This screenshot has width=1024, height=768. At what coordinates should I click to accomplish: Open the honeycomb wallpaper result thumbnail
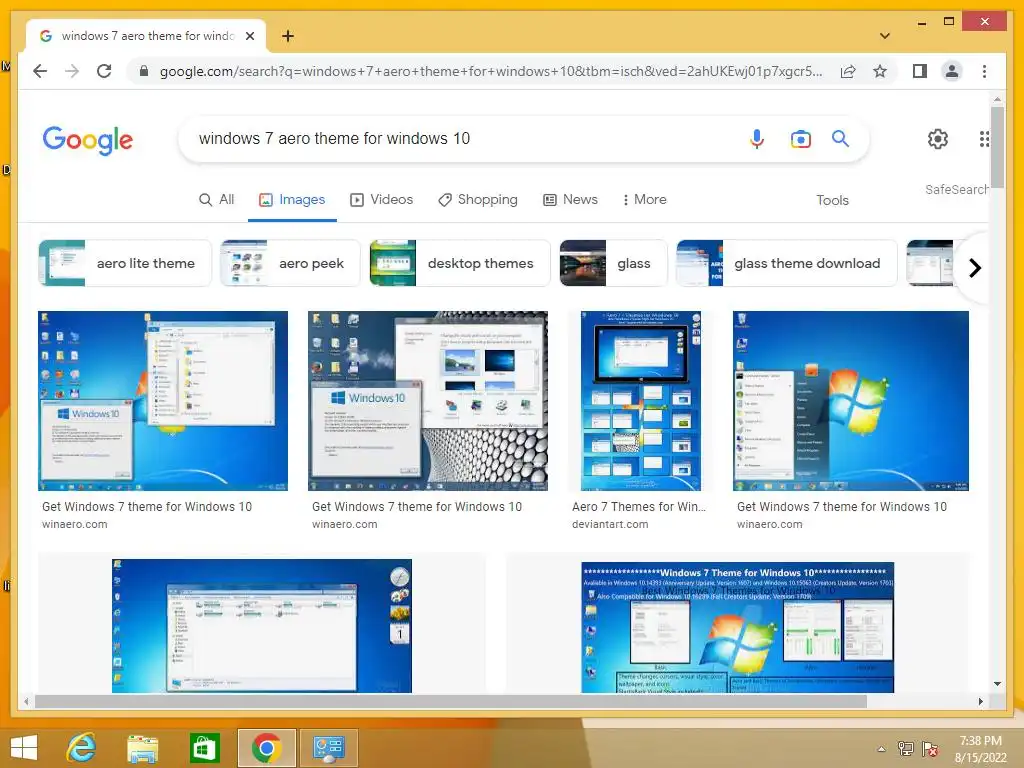click(428, 400)
